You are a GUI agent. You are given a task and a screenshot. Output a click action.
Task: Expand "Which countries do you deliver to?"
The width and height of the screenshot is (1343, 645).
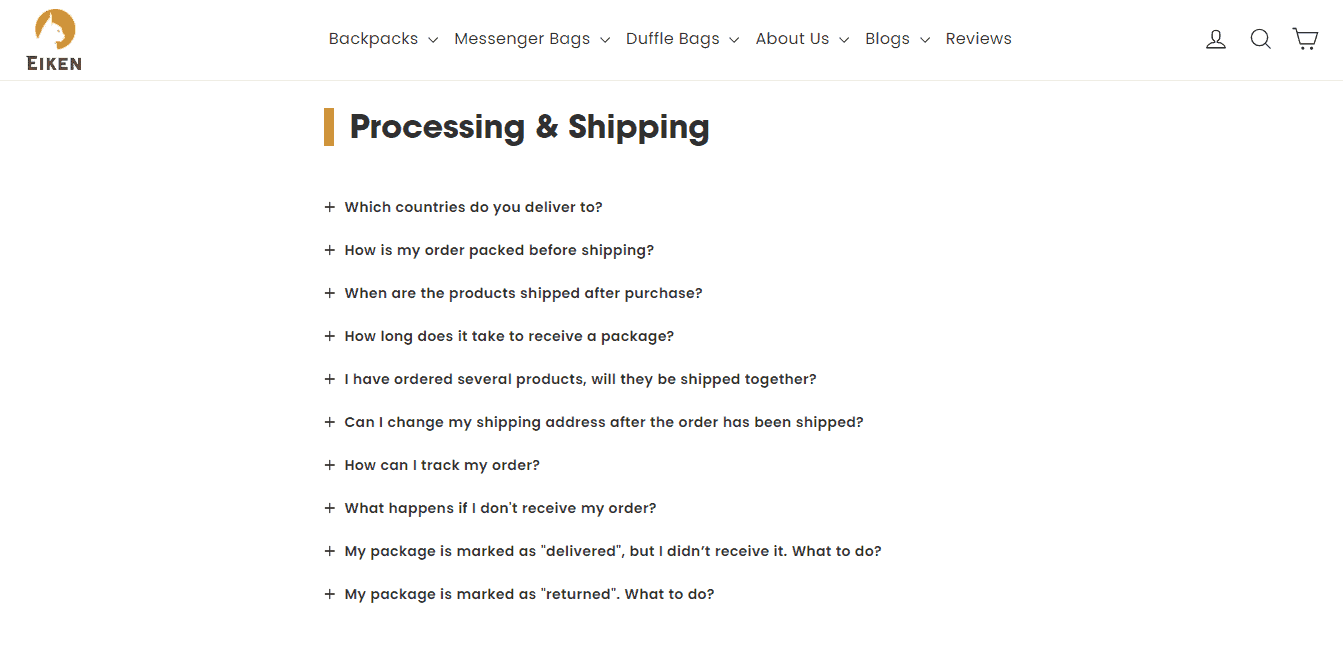[473, 207]
